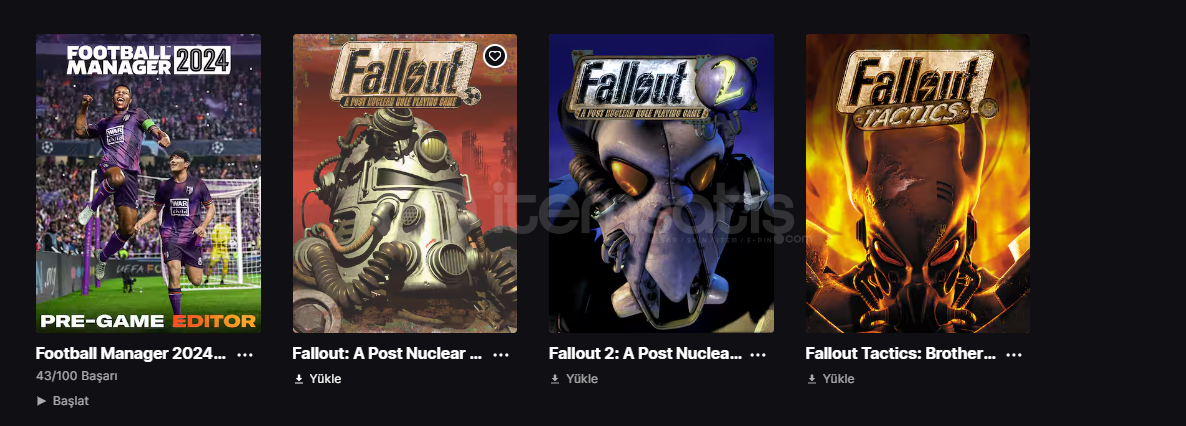Install Fallout 2 with the Yükle text
The height and width of the screenshot is (426, 1186).
click(582, 378)
